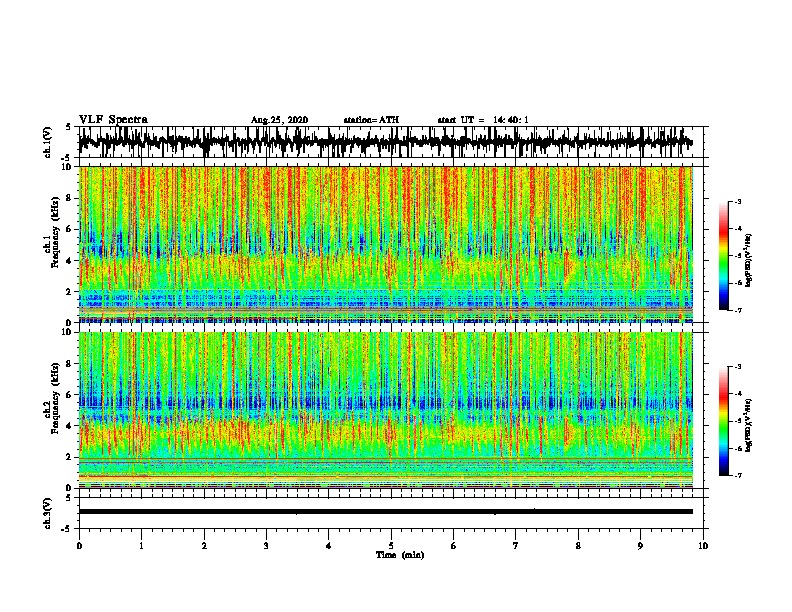Click time axis tick label "10"

[x=703, y=546]
